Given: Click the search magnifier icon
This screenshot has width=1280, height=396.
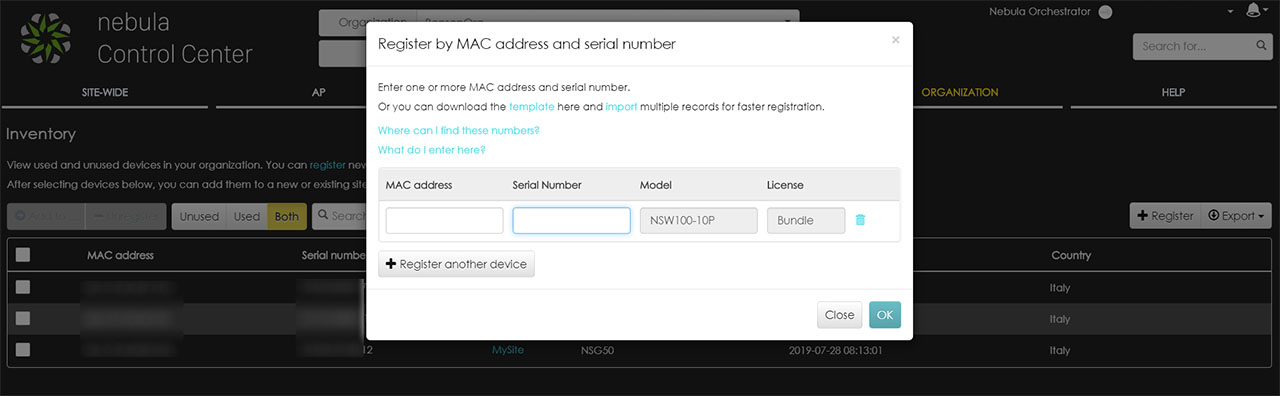Looking at the screenshot, I should pyautogui.click(x=1262, y=45).
